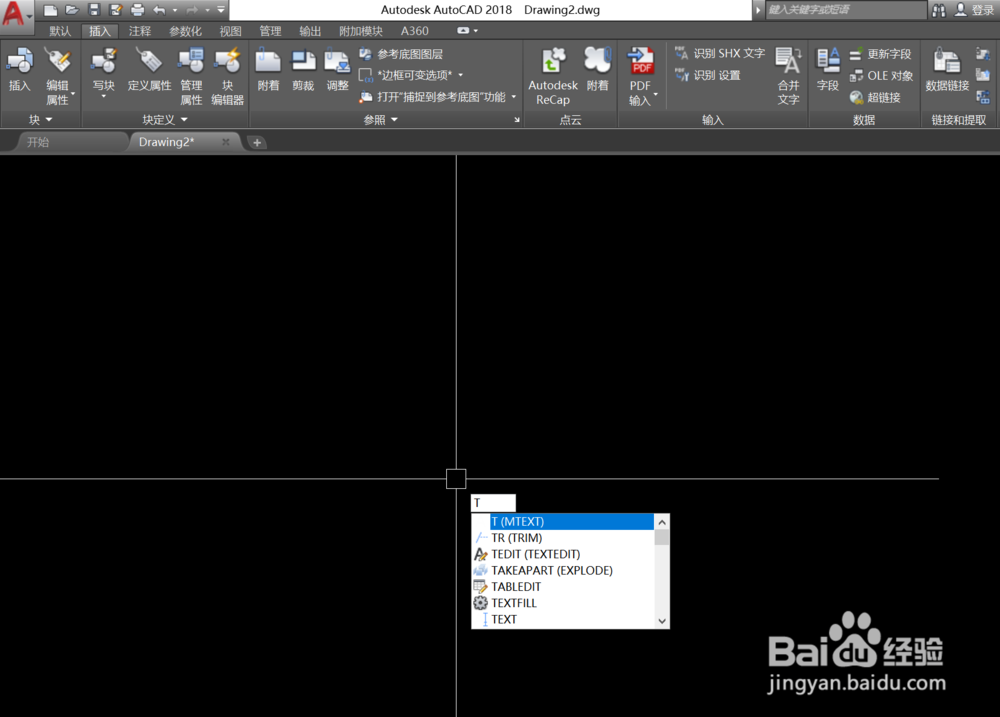Select TEDIT (TEXTEDIT) command suggestion
Screen dimensions: 1000x717
click(x=563, y=554)
